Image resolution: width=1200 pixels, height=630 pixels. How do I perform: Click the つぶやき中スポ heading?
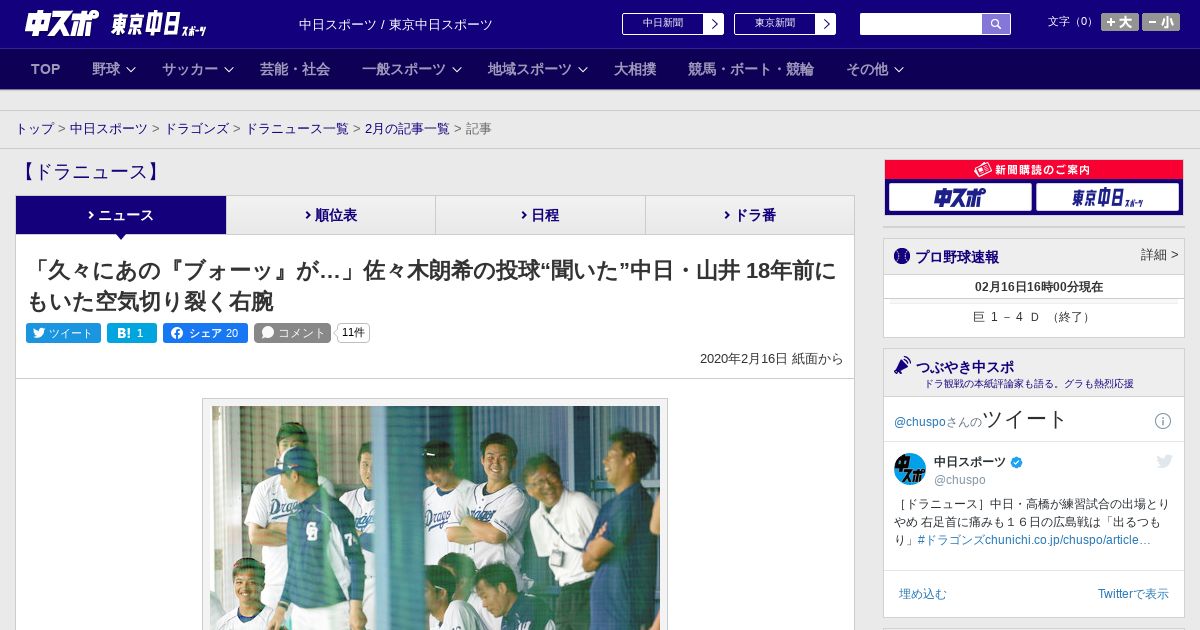pyautogui.click(x=964, y=366)
